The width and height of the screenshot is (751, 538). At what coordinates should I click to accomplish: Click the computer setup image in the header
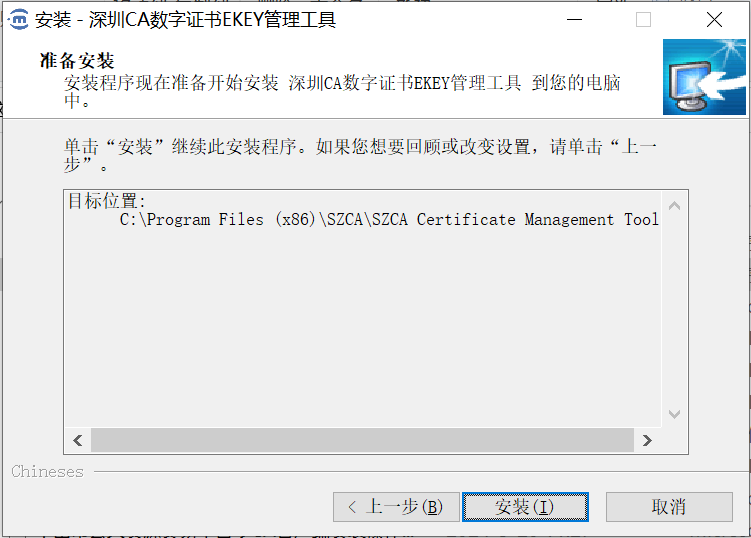(x=704, y=78)
